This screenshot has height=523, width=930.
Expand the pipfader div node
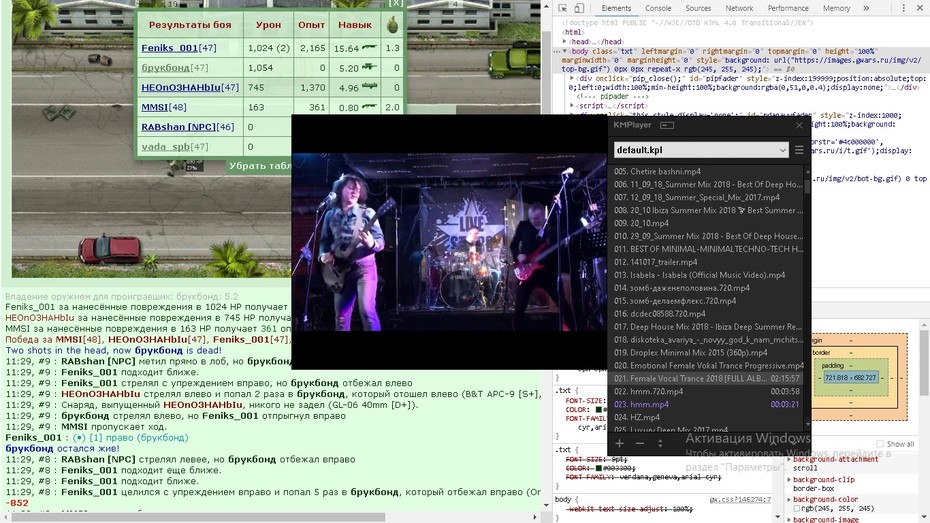[x=572, y=78]
